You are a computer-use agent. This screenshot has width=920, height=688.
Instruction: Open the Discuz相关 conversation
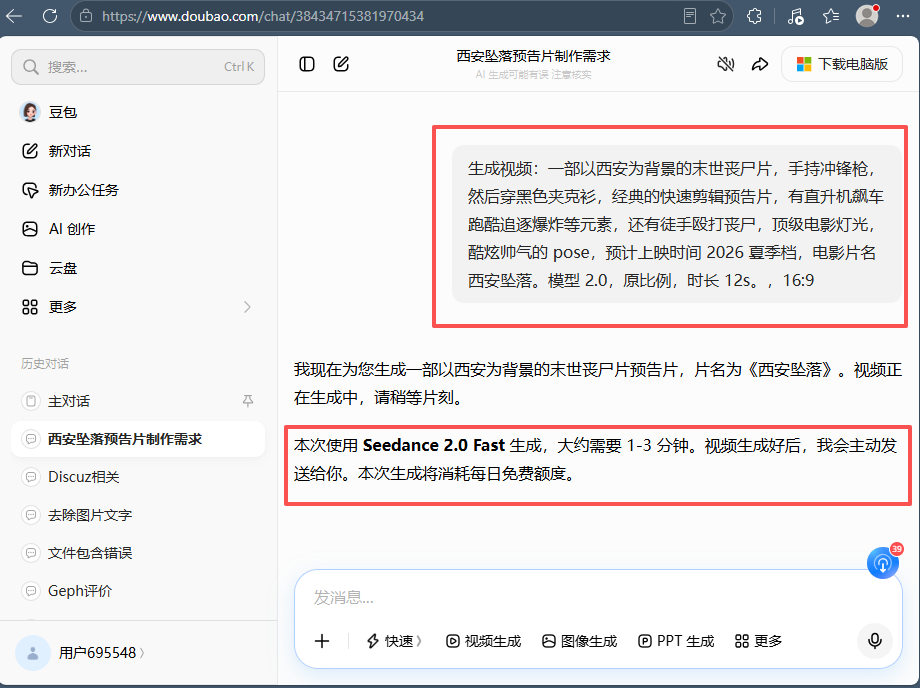point(138,477)
